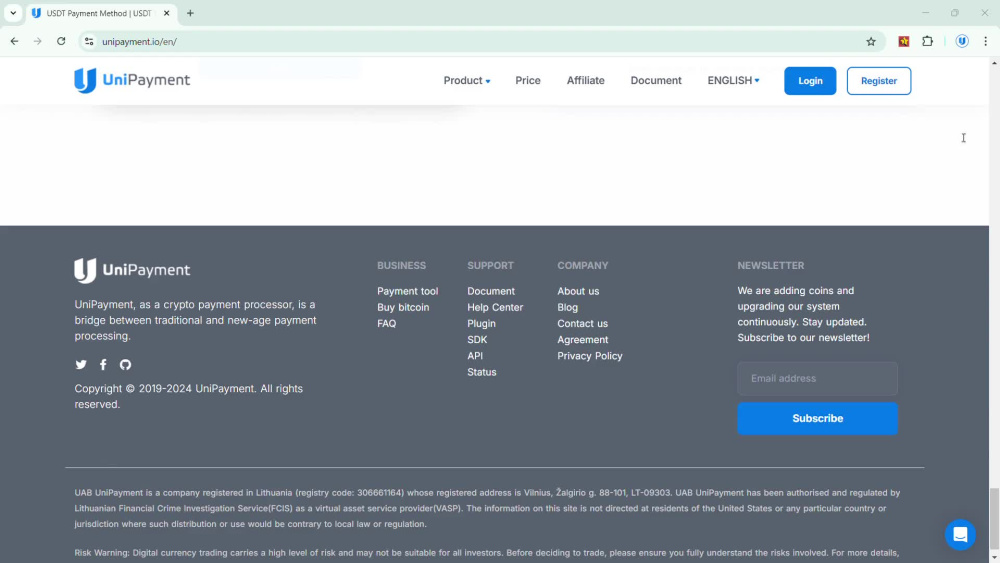Open the FAQ link
1000x563 pixels.
pos(386,323)
